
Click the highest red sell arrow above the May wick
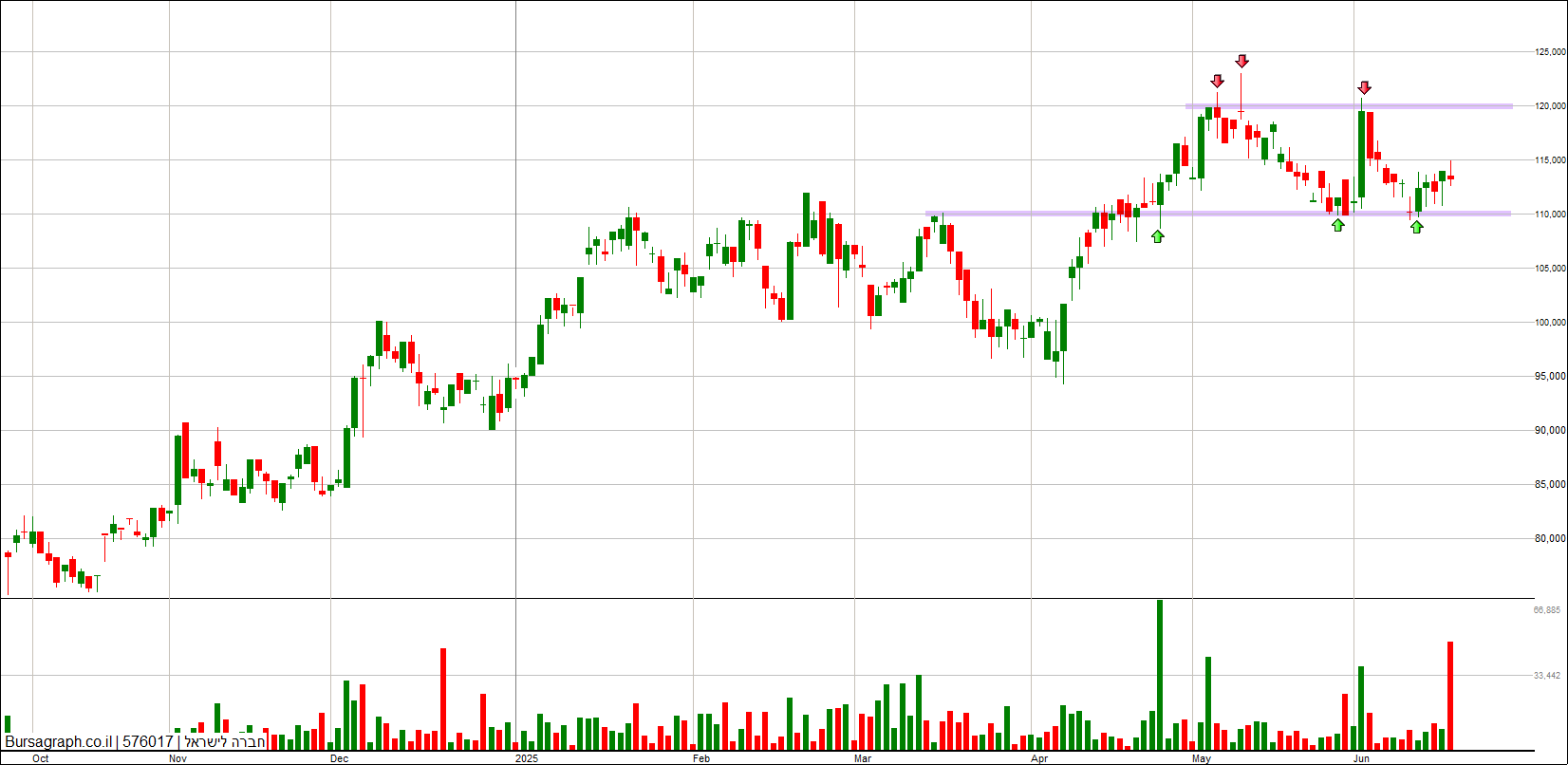click(1241, 61)
